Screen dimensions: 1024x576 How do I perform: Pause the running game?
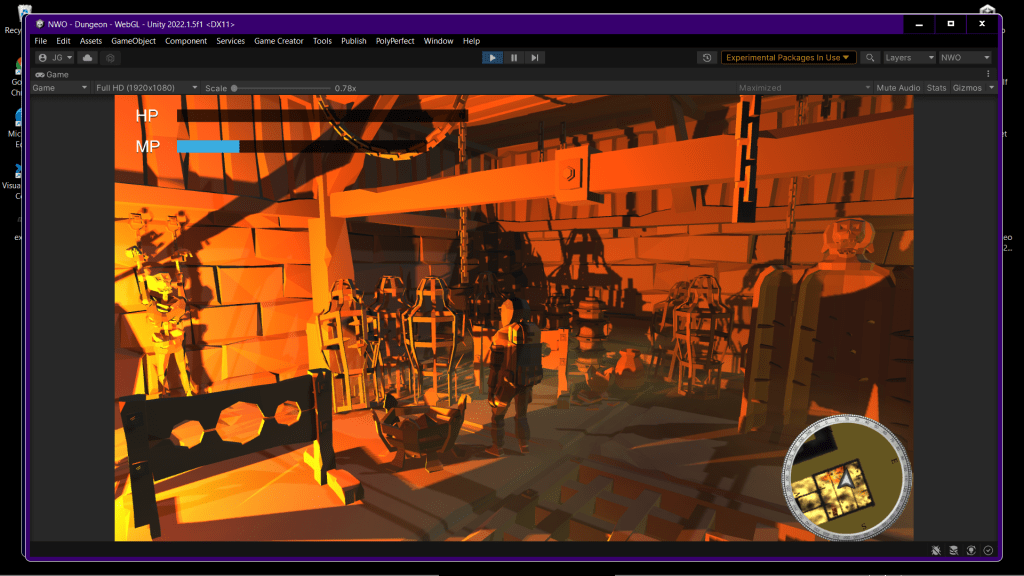coord(514,58)
